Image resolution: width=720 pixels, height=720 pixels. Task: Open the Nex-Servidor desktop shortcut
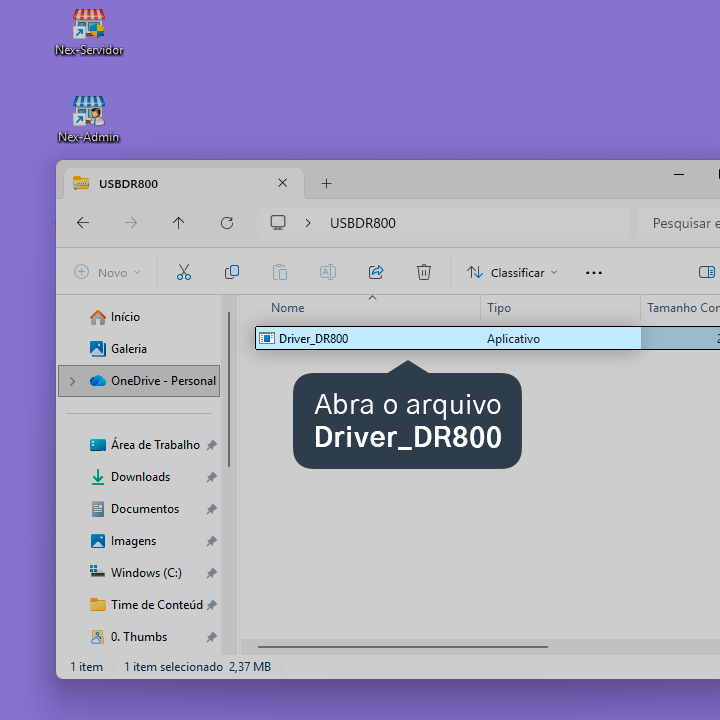point(89,33)
